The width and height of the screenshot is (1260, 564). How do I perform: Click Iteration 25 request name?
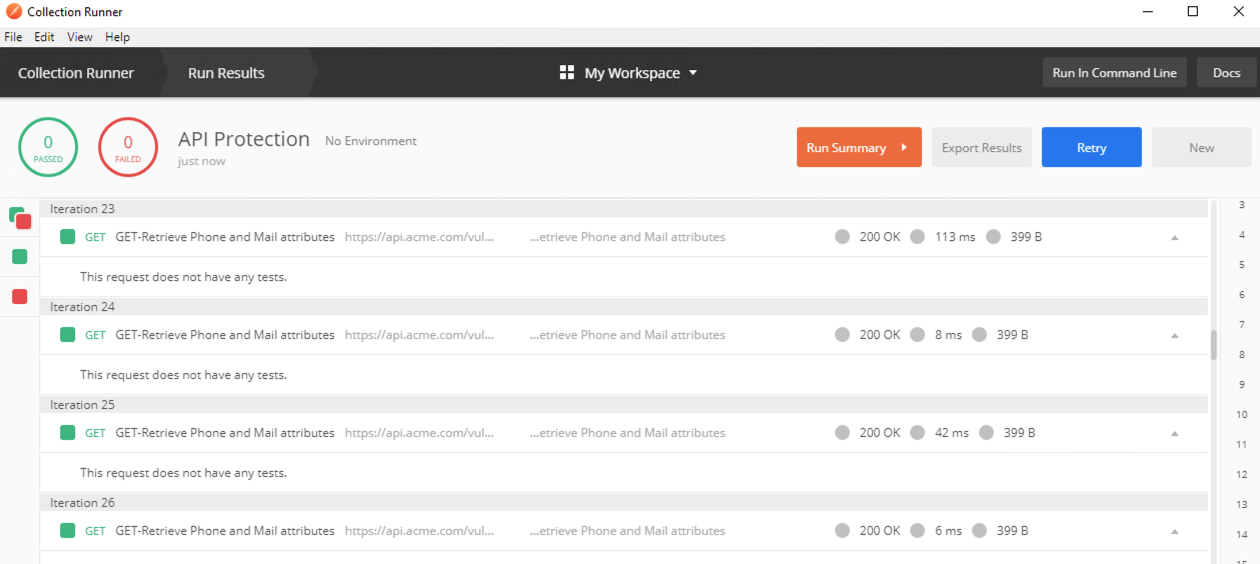click(225, 433)
